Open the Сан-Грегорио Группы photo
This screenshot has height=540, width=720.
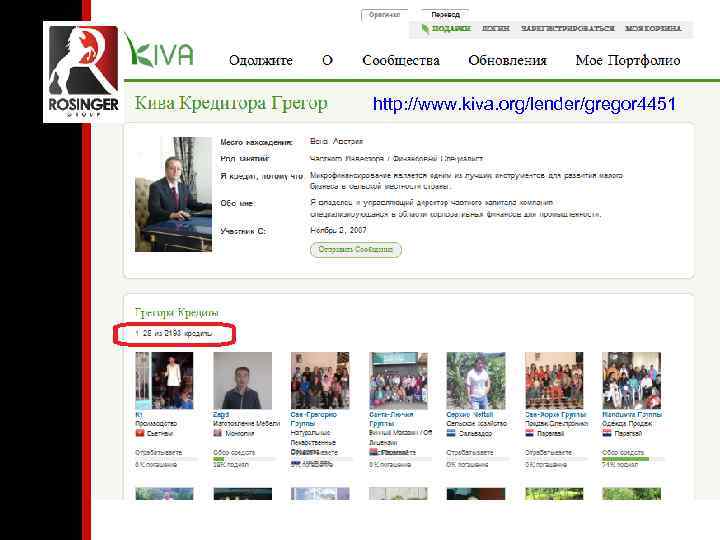tap(320, 381)
